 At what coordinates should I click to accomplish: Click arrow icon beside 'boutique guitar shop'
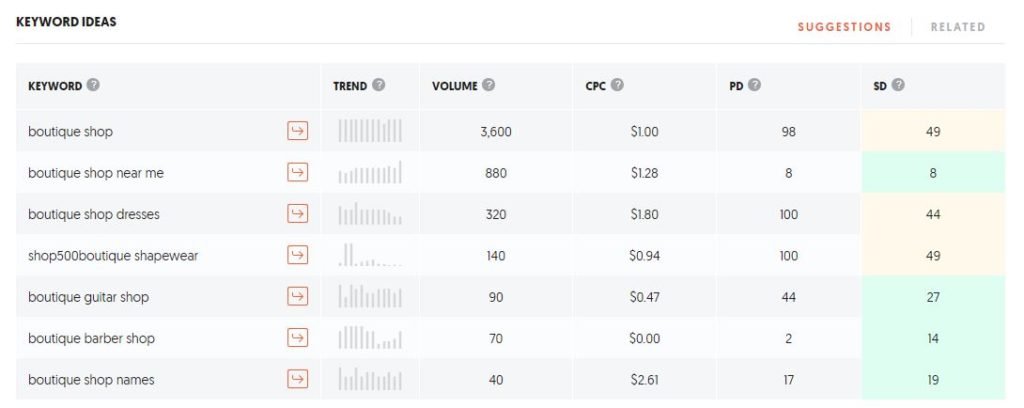pyautogui.click(x=297, y=296)
